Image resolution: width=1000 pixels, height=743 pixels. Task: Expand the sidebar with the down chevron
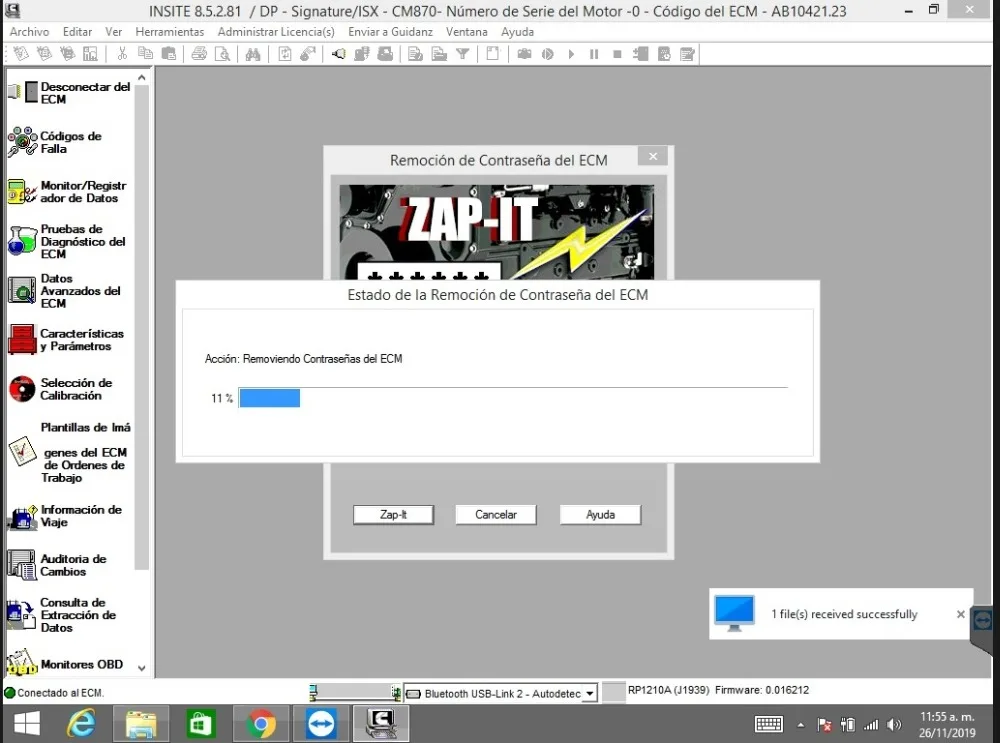(x=141, y=666)
